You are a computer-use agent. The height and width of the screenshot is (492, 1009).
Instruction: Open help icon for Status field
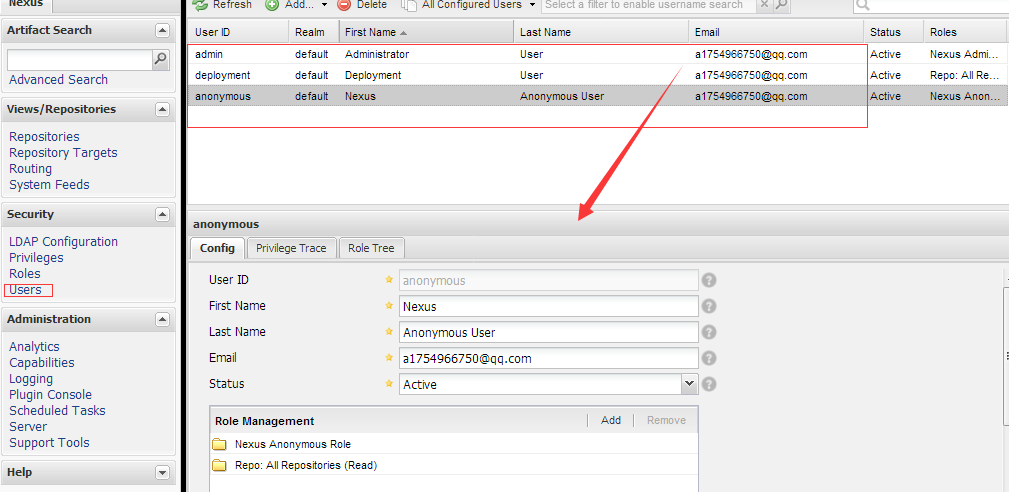(708, 384)
